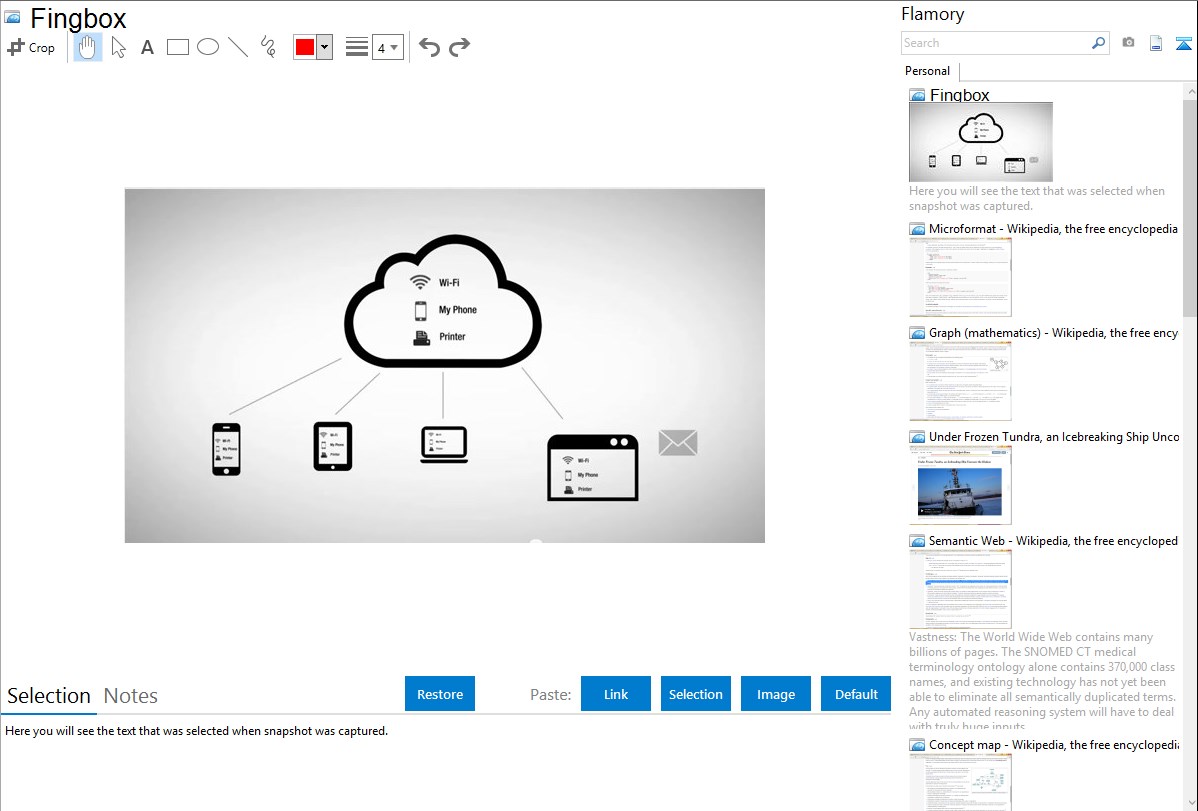The height and width of the screenshot is (811, 1198).
Task: Choose the arrow pointer tool
Action: [118, 47]
